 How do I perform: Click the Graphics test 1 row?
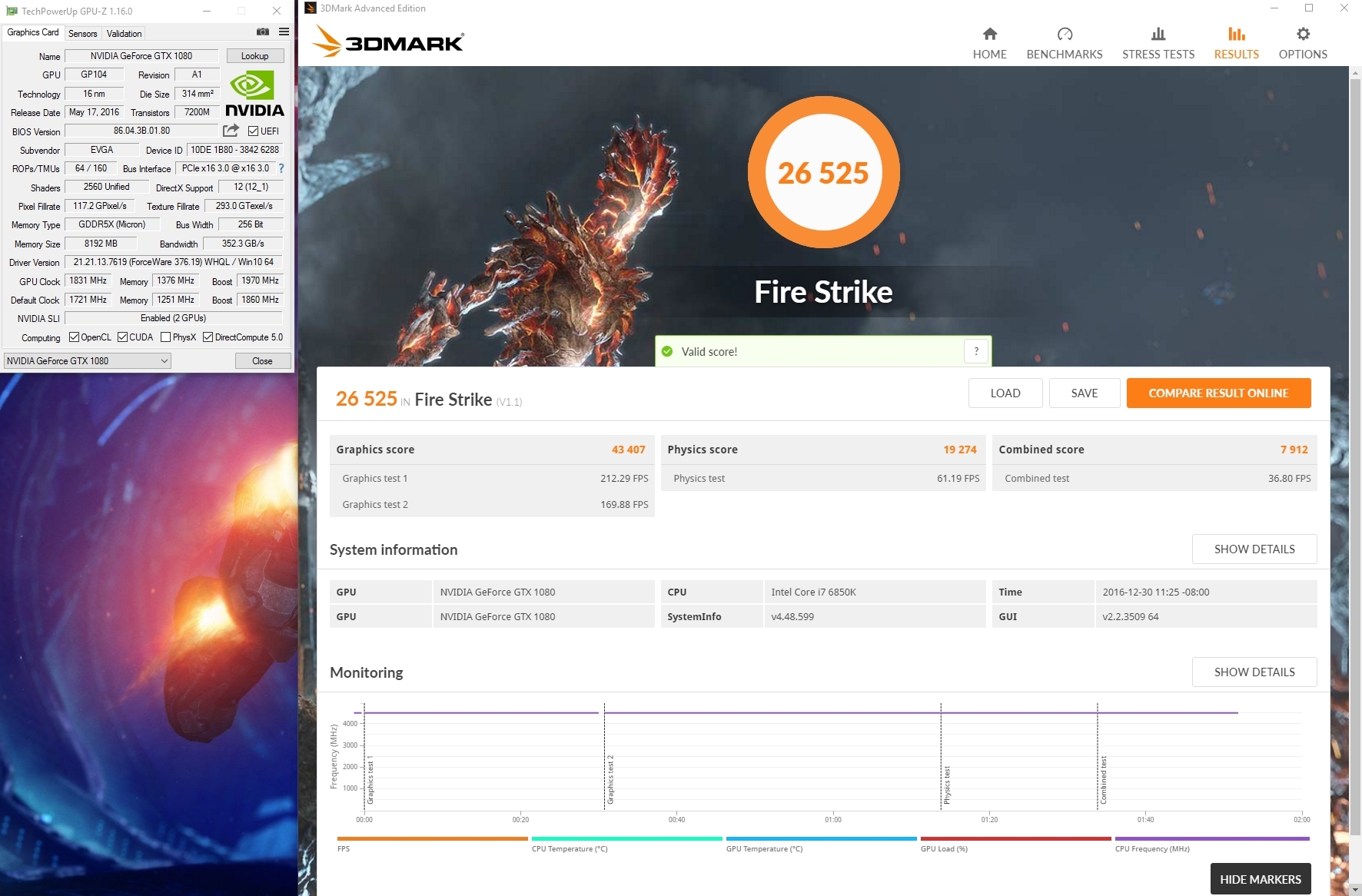[492, 478]
